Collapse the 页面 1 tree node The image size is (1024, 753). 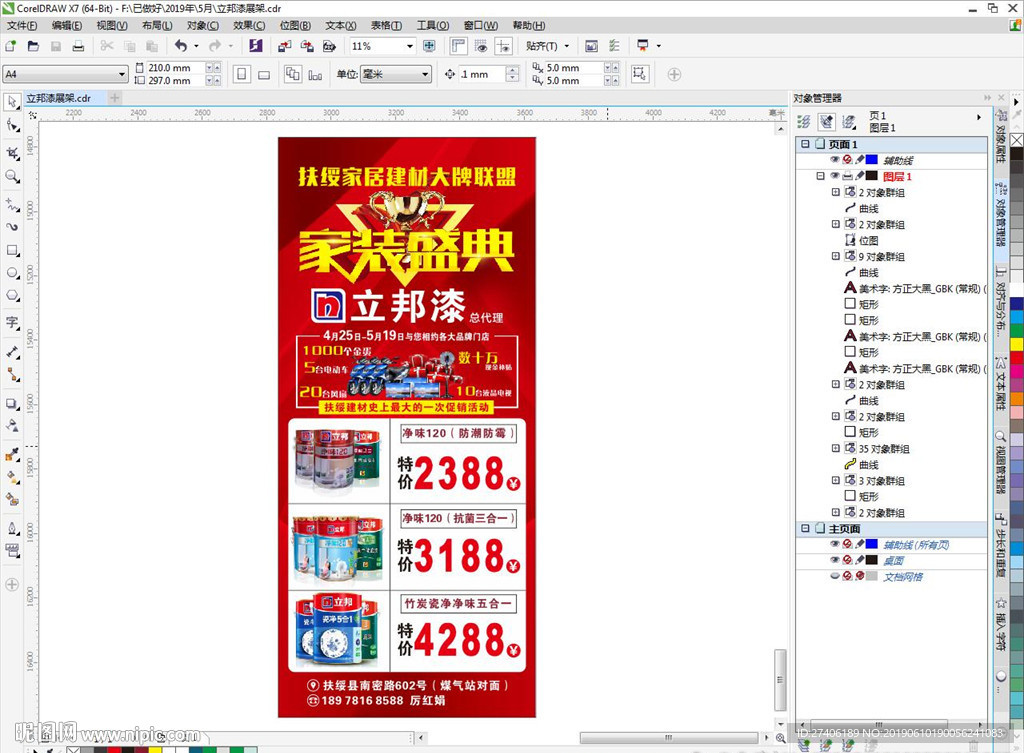click(x=805, y=144)
